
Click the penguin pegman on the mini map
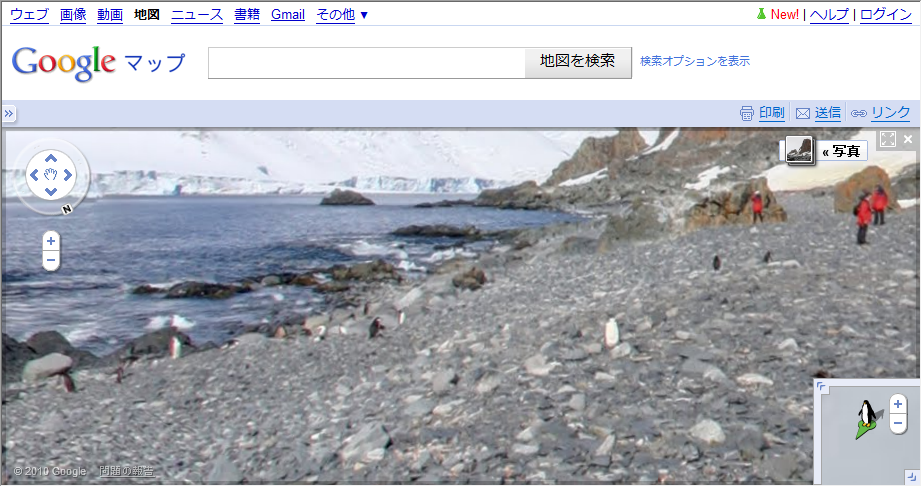click(x=867, y=418)
